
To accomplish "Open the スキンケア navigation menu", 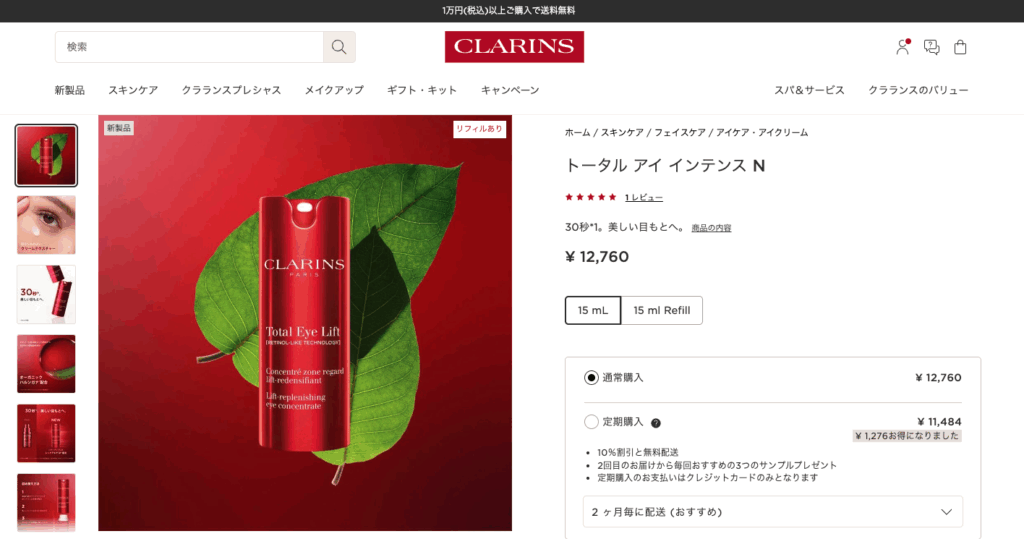I will click(x=133, y=90).
